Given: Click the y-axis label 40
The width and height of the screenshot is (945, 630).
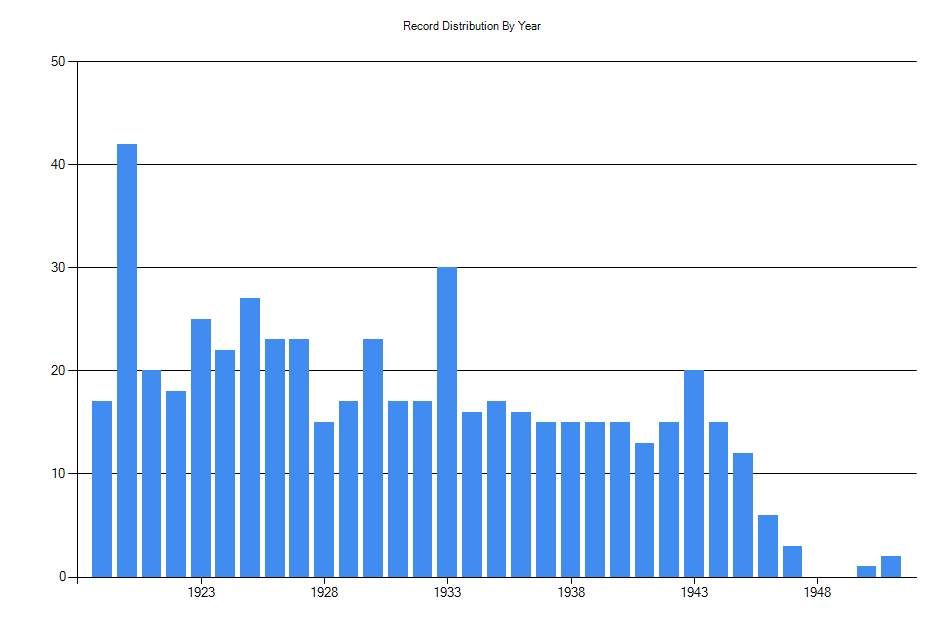Looking at the screenshot, I should pos(58,165).
